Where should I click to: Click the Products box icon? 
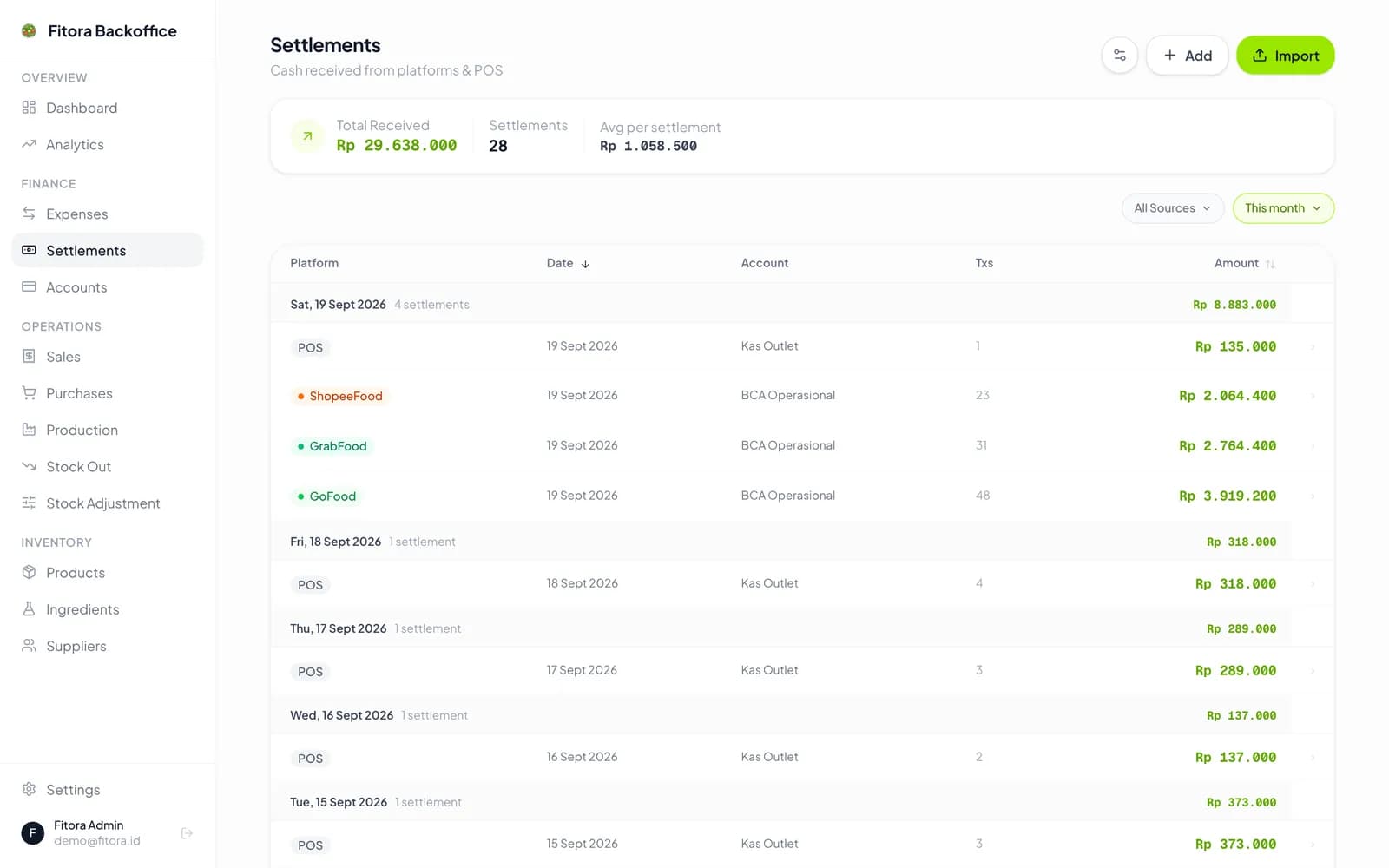pyautogui.click(x=29, y=572)
